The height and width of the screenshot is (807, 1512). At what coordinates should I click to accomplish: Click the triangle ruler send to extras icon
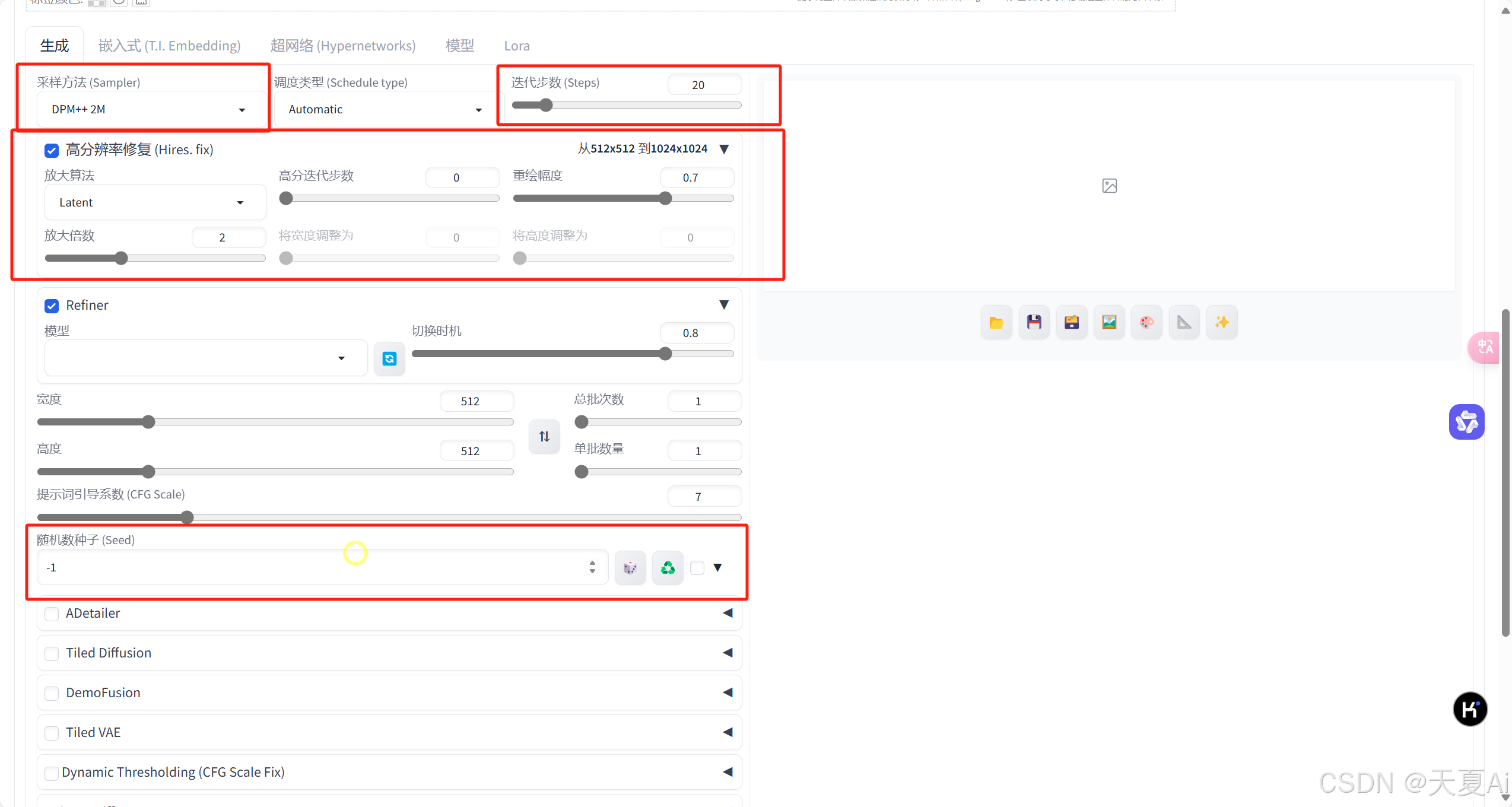pyautogui.click(x=1184, y=322)
